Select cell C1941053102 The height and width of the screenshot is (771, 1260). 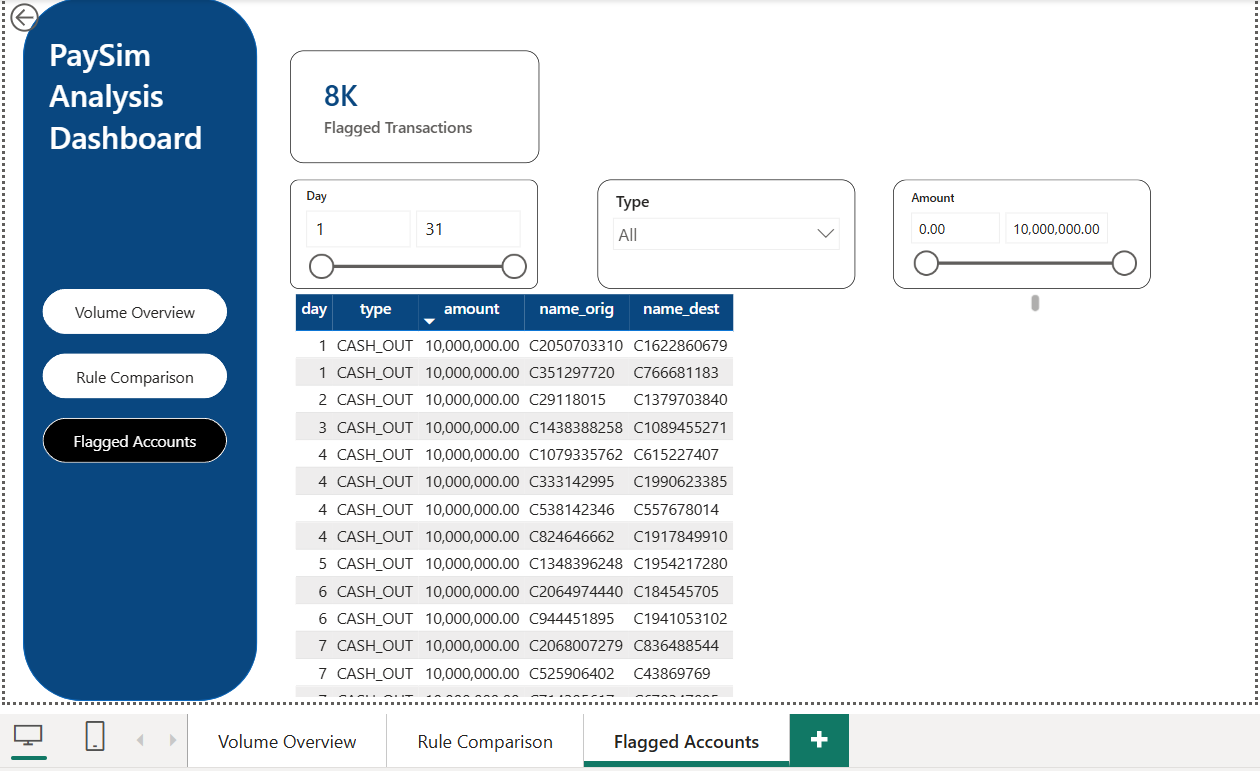[x=680, y=618]
